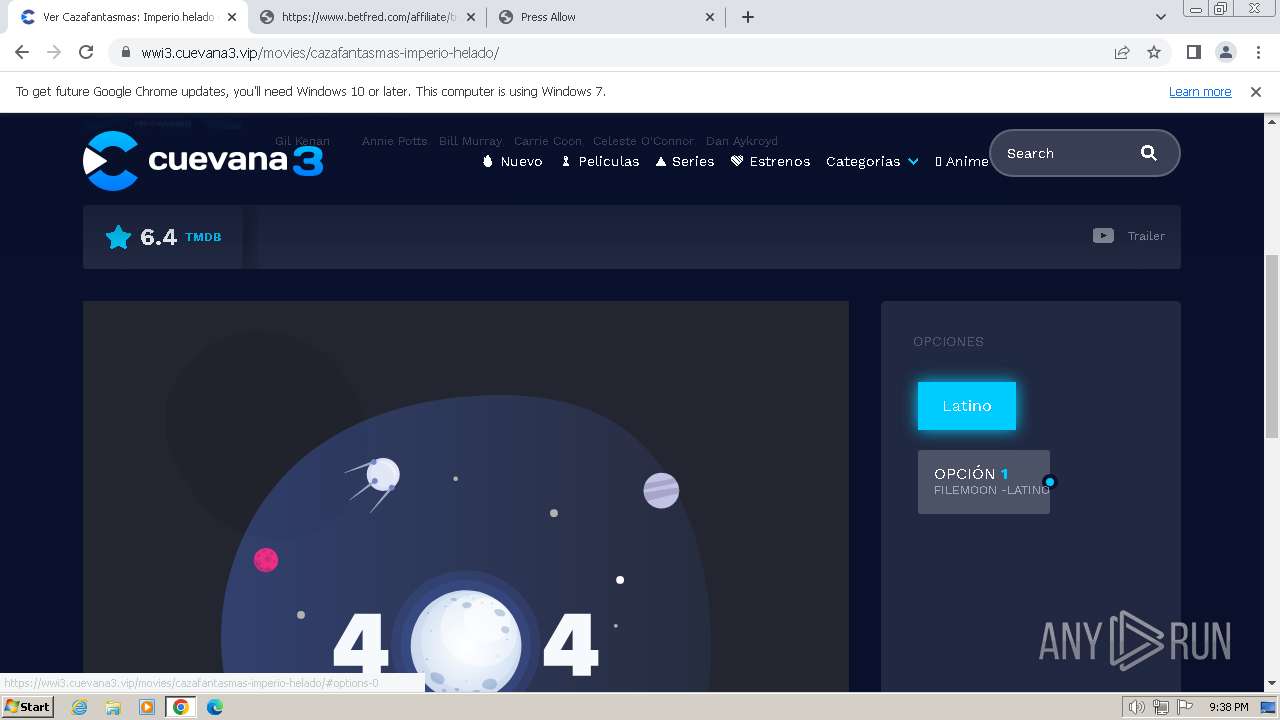Close the Press Allow tab
The width and height of the screenshot is (1280, 720).
[710, 17]
